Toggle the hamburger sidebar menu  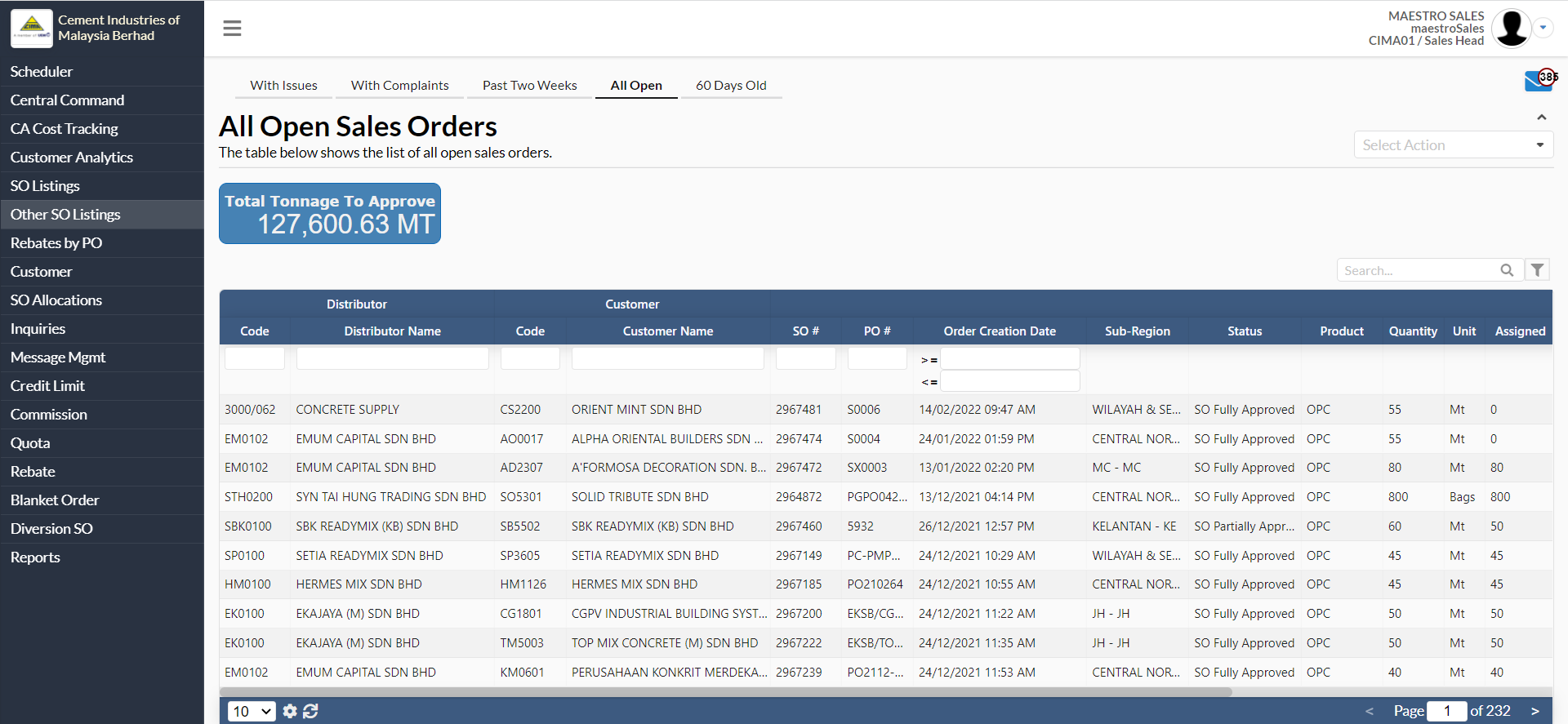232,29
